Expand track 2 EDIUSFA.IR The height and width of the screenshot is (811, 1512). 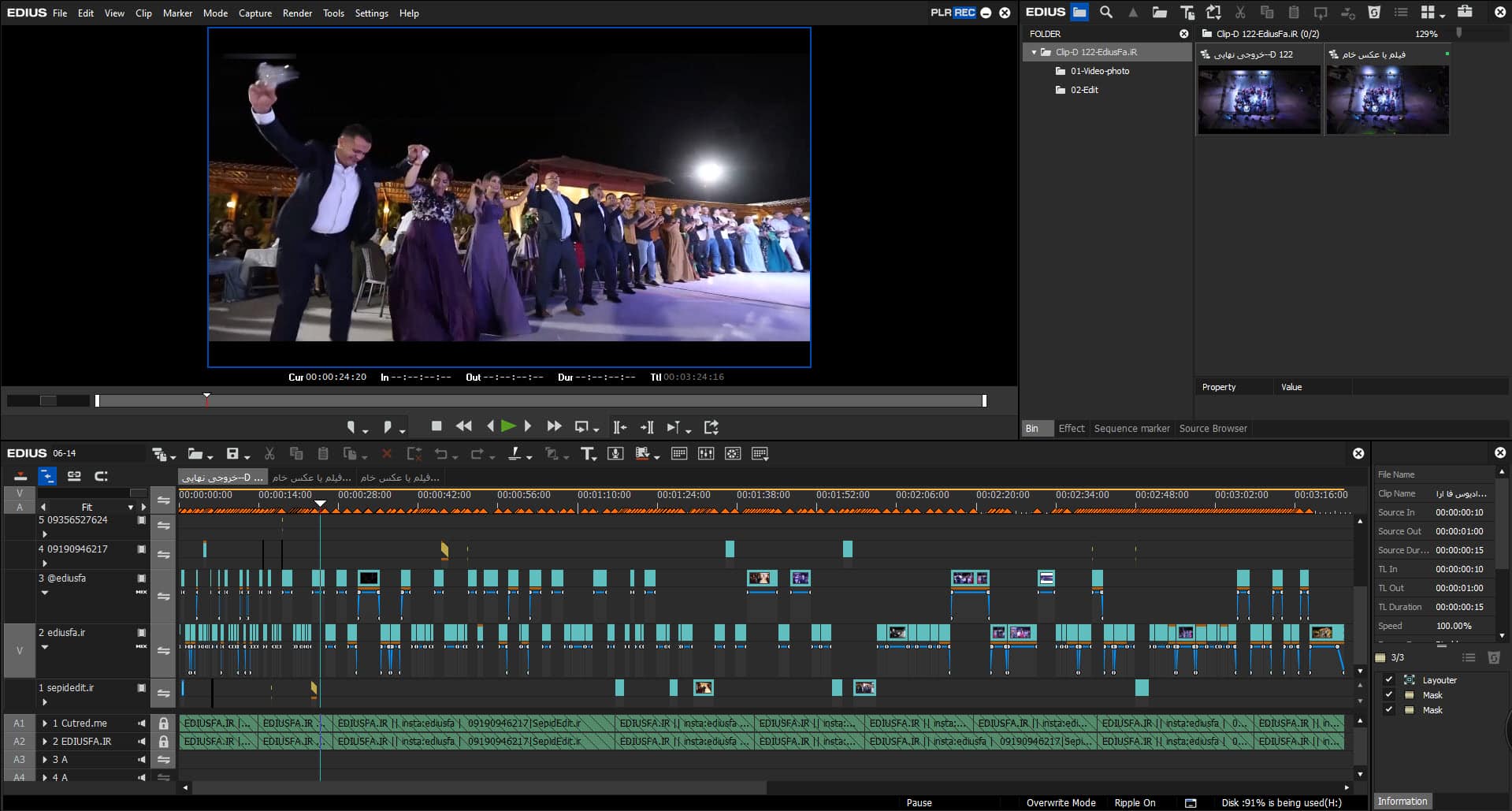click(x=45, y=742)
